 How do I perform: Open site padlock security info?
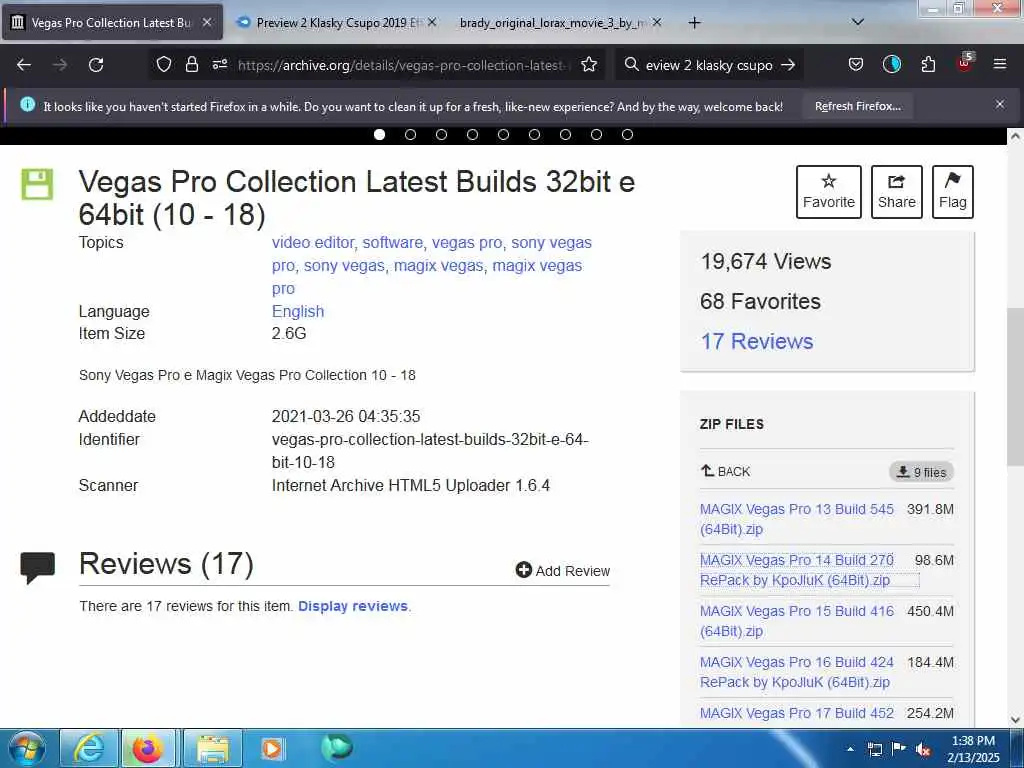191,65
